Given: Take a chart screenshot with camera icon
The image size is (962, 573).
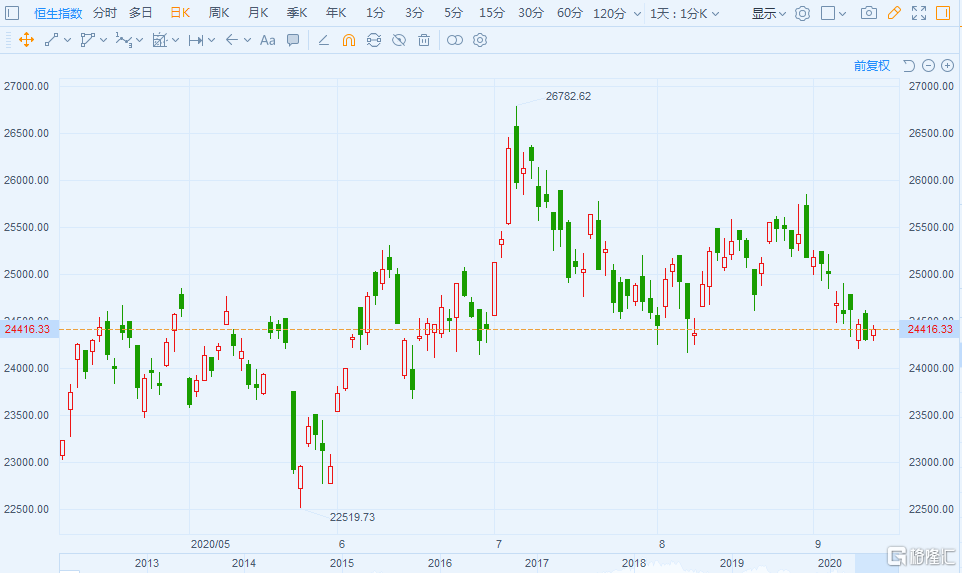Looking at the screenshot, I should (x=869, y=13).
